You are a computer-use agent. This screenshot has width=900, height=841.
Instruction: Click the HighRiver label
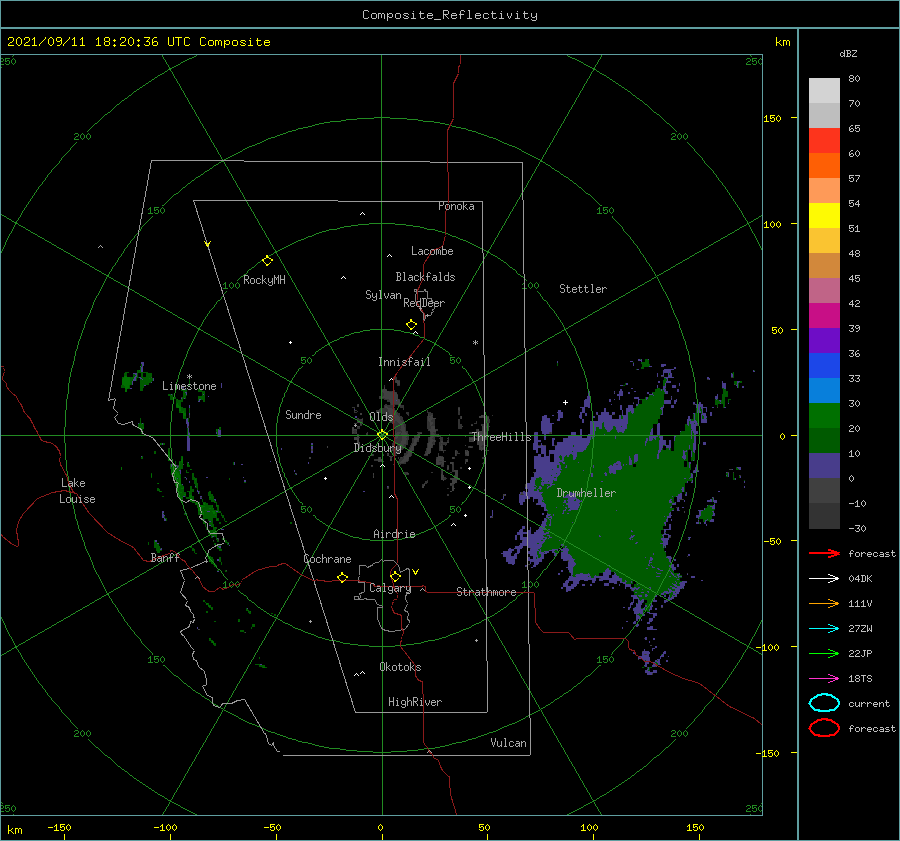tap(415, 702)
